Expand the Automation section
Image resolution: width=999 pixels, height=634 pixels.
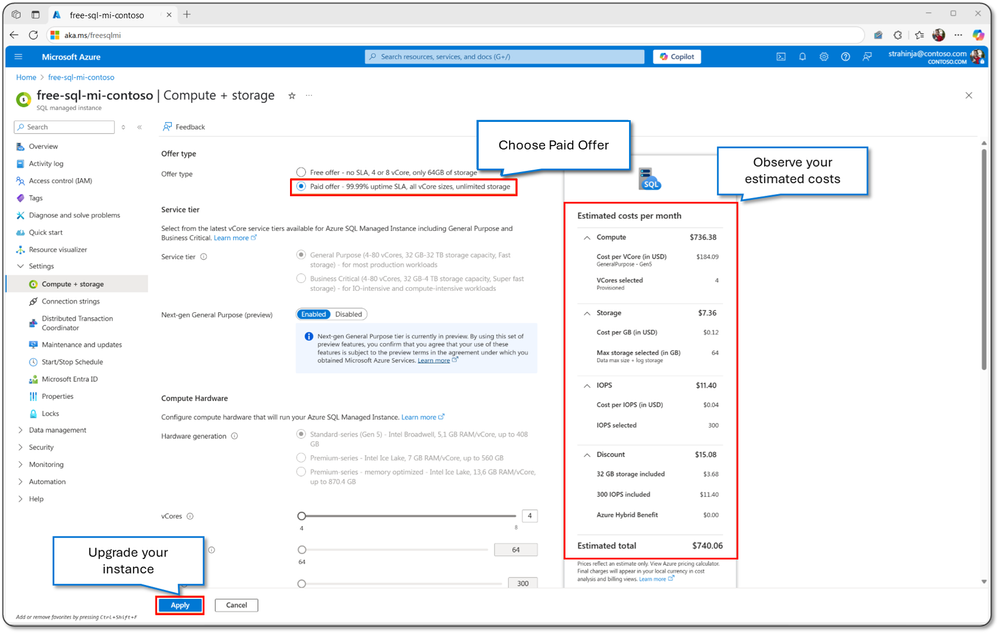(20, 482)
